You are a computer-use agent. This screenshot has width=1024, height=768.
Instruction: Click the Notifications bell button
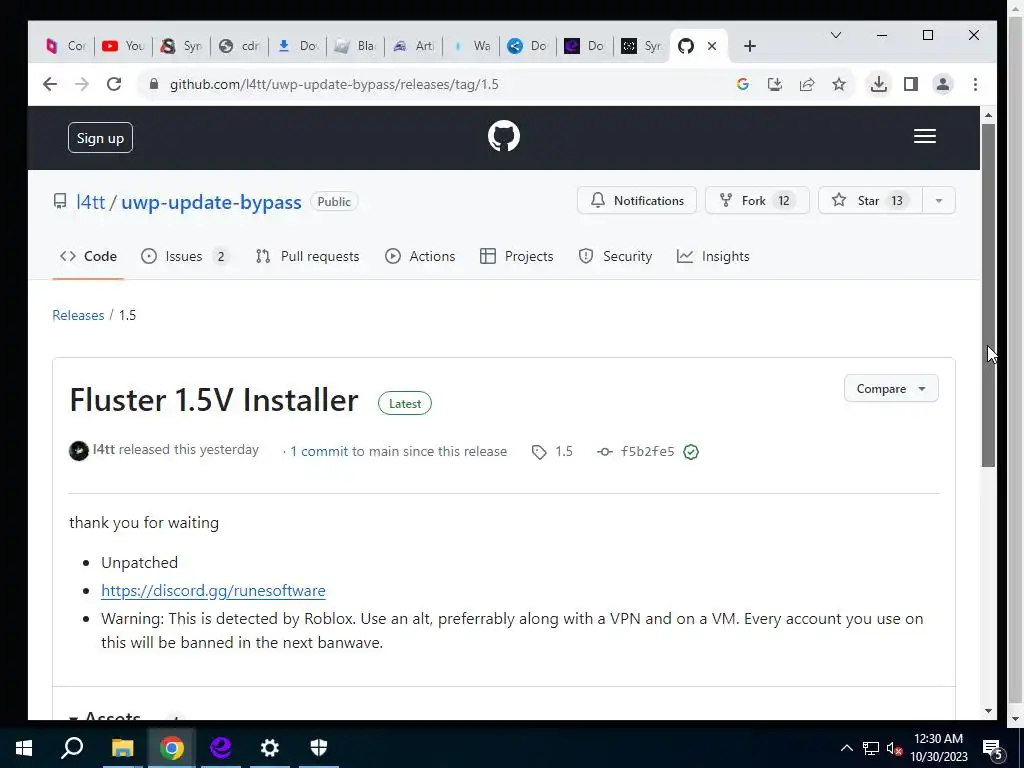pos(637,200)
